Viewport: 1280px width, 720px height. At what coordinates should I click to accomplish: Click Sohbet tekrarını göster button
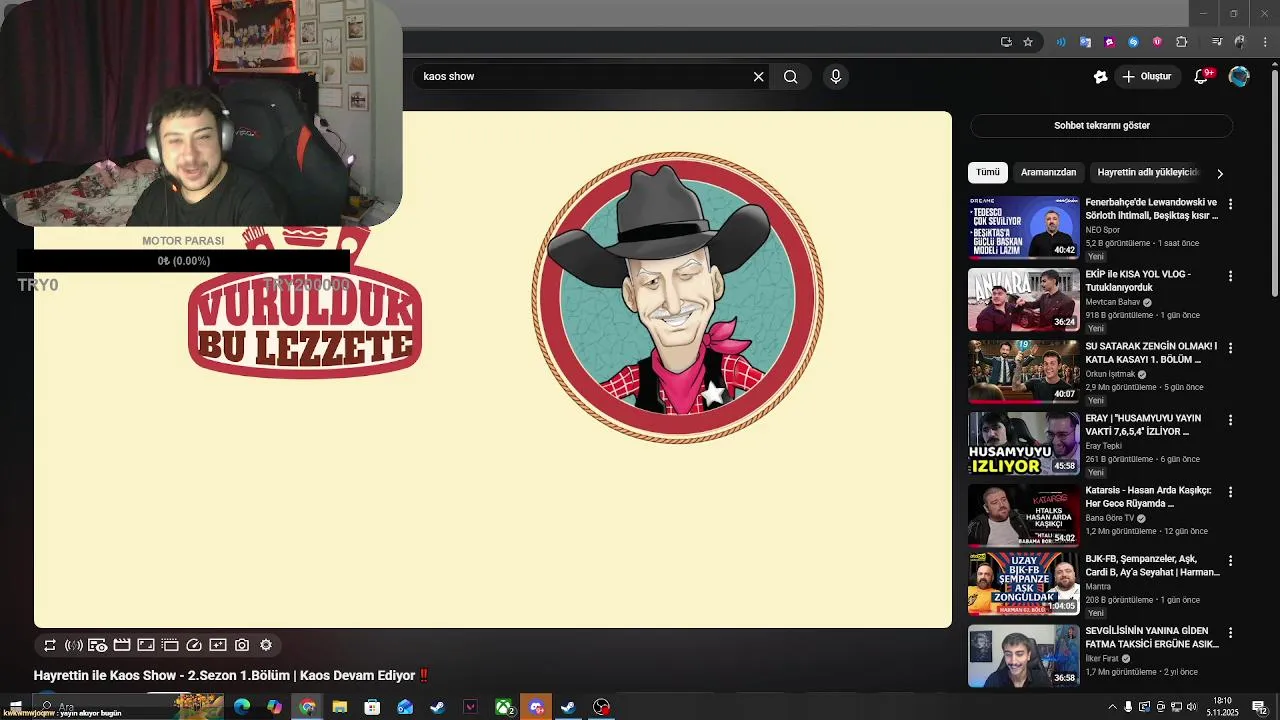coord(1102,126)
